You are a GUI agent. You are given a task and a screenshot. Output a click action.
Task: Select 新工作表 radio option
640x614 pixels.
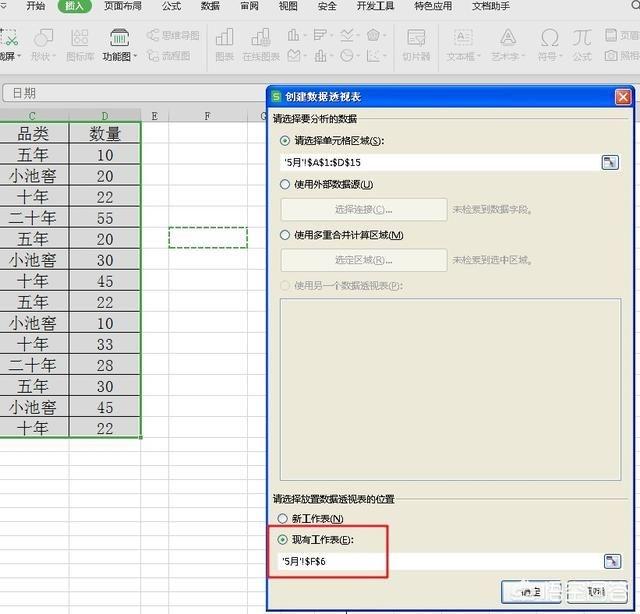[282, 518]
